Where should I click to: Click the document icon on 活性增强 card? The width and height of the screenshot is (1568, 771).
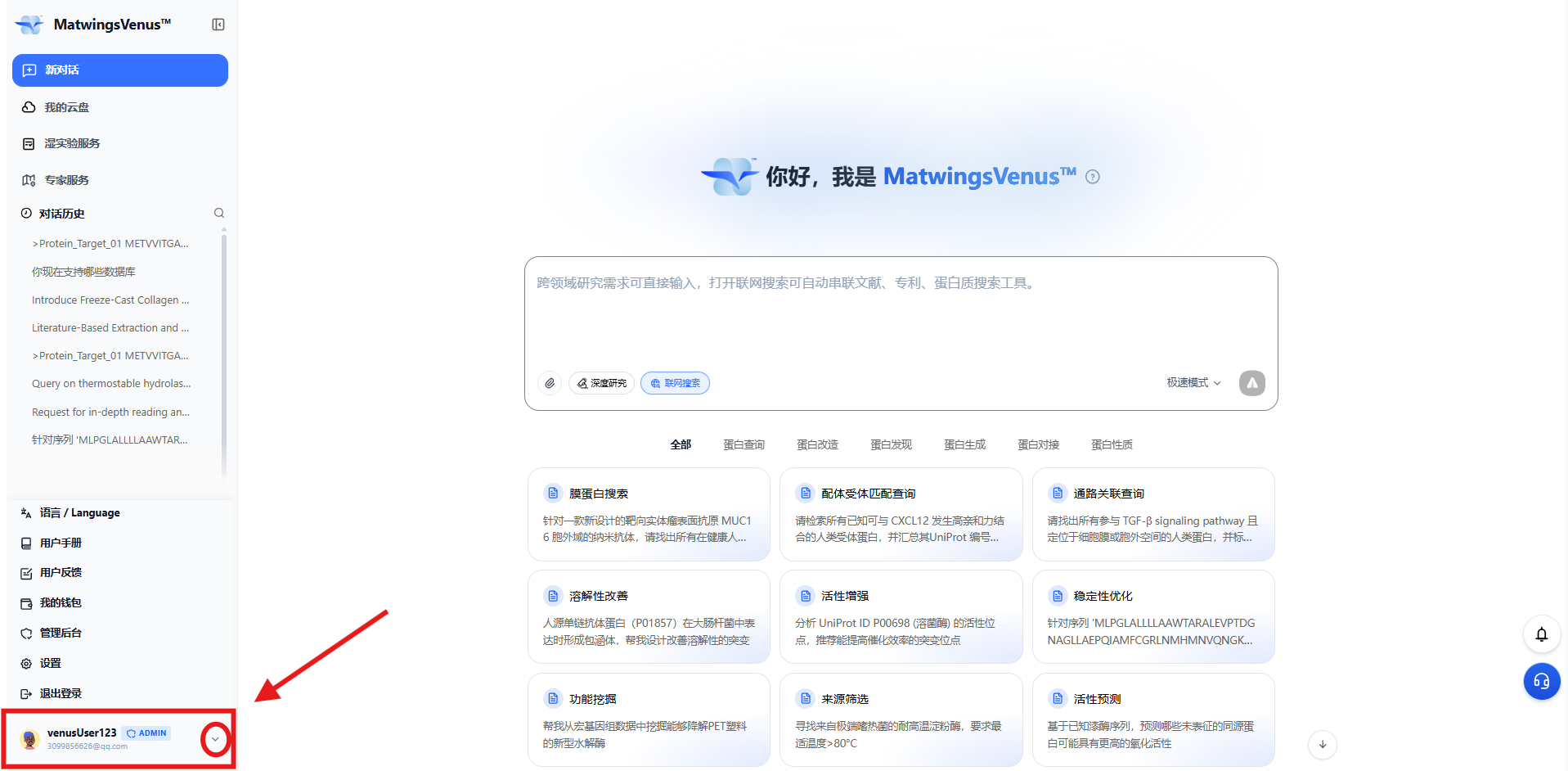click(x=806, y=596)
